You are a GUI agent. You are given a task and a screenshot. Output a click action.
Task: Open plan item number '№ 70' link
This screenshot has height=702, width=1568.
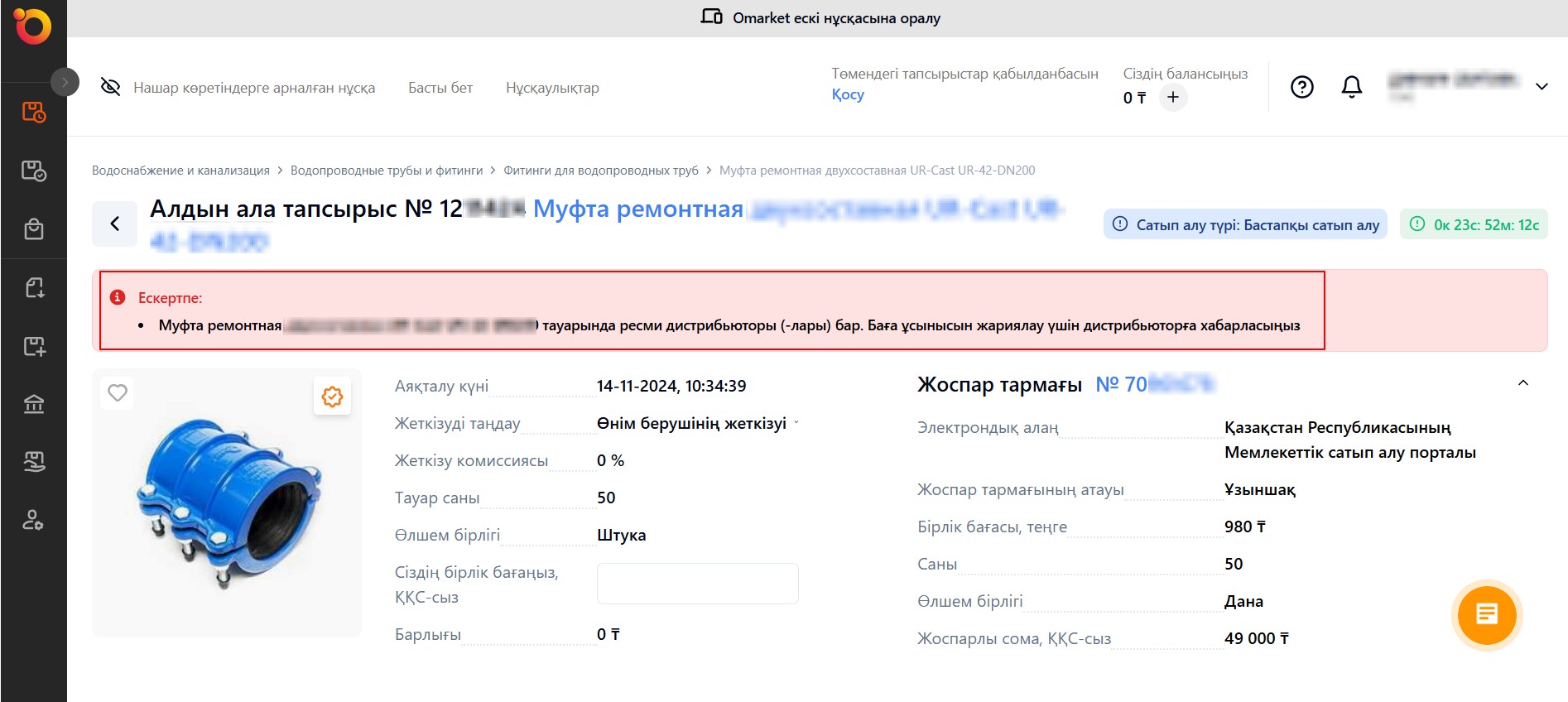coord(1155,384)
